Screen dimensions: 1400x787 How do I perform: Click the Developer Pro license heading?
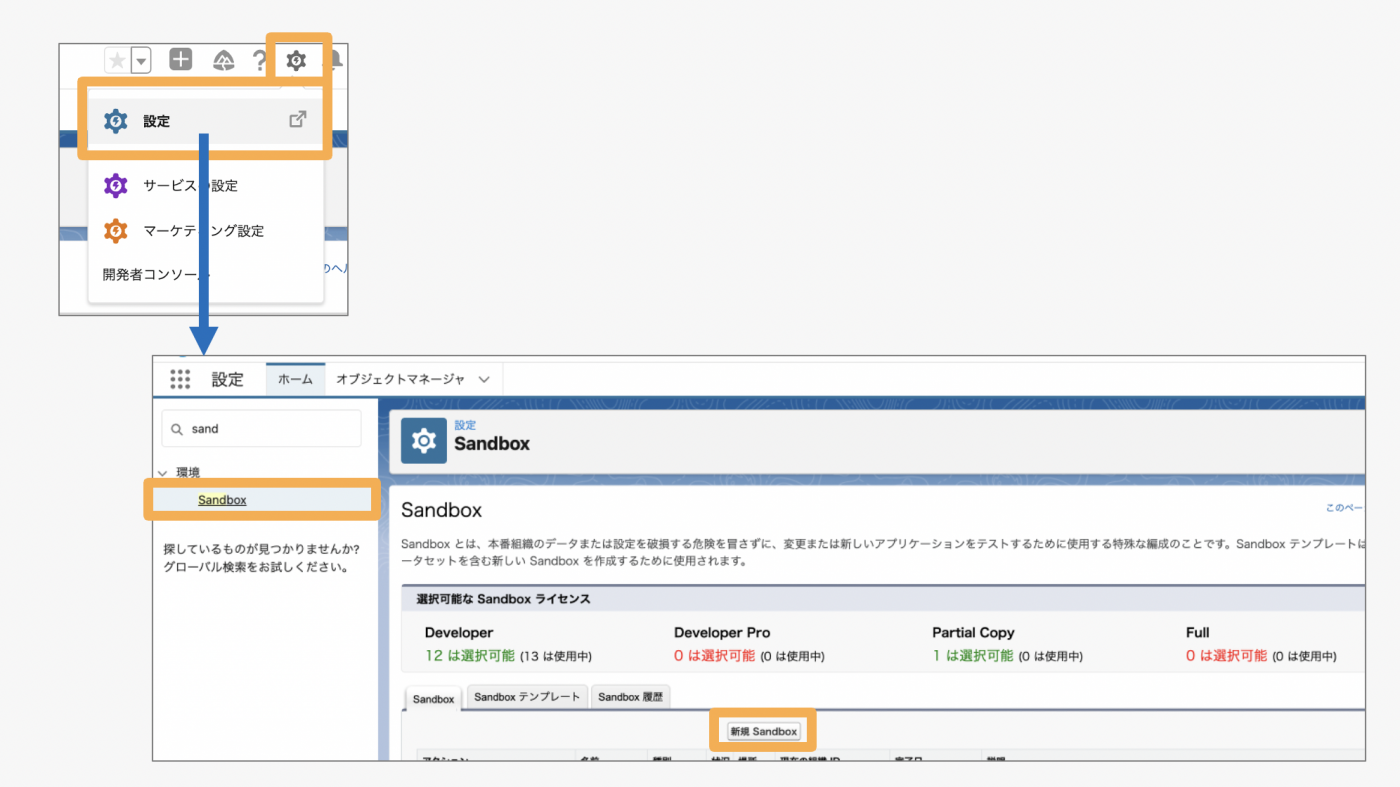(722, 633)
